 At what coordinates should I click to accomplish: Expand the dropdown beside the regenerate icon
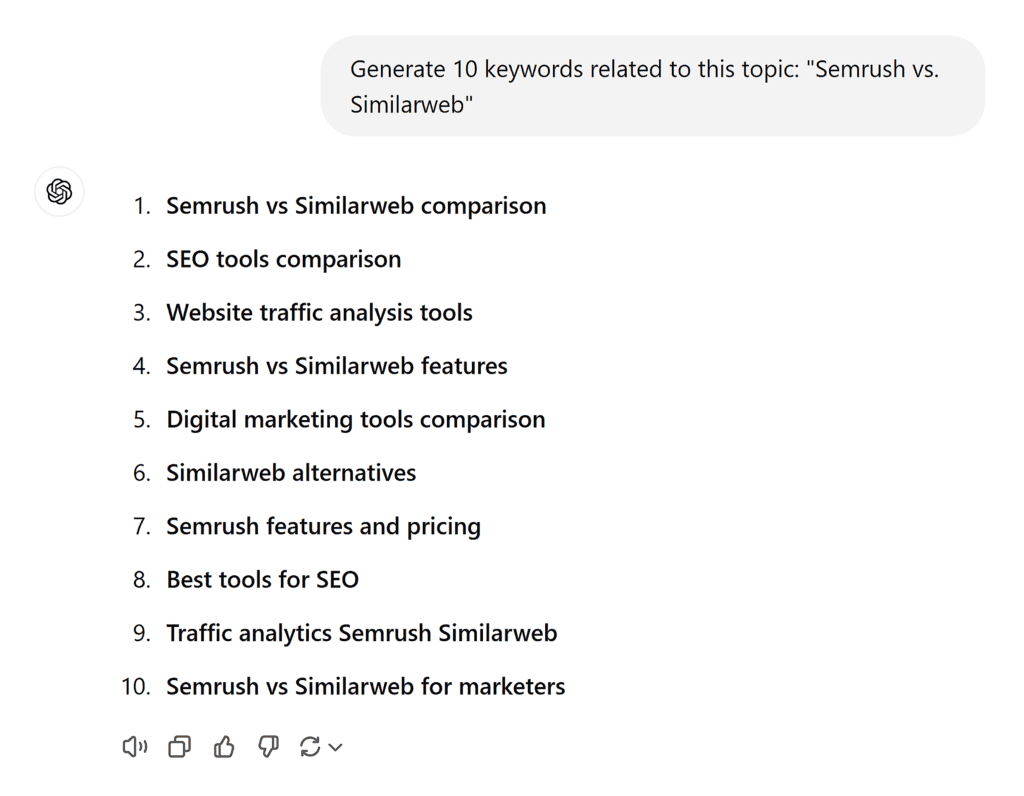click(x=335, y=747)
